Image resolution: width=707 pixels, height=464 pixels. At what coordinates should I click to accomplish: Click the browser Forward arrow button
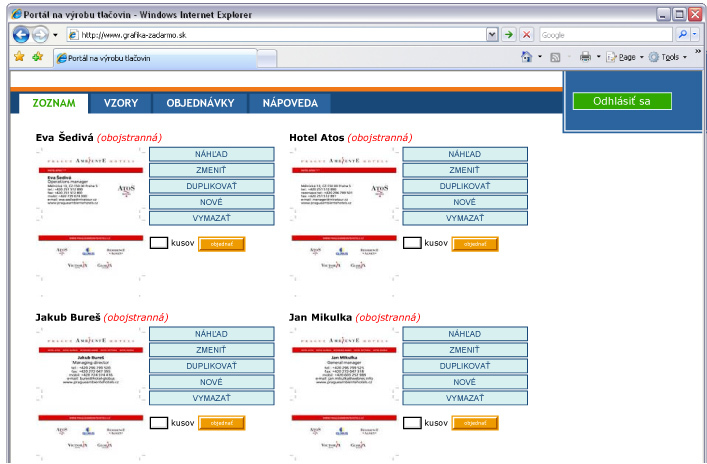click(x=41, y=35)
